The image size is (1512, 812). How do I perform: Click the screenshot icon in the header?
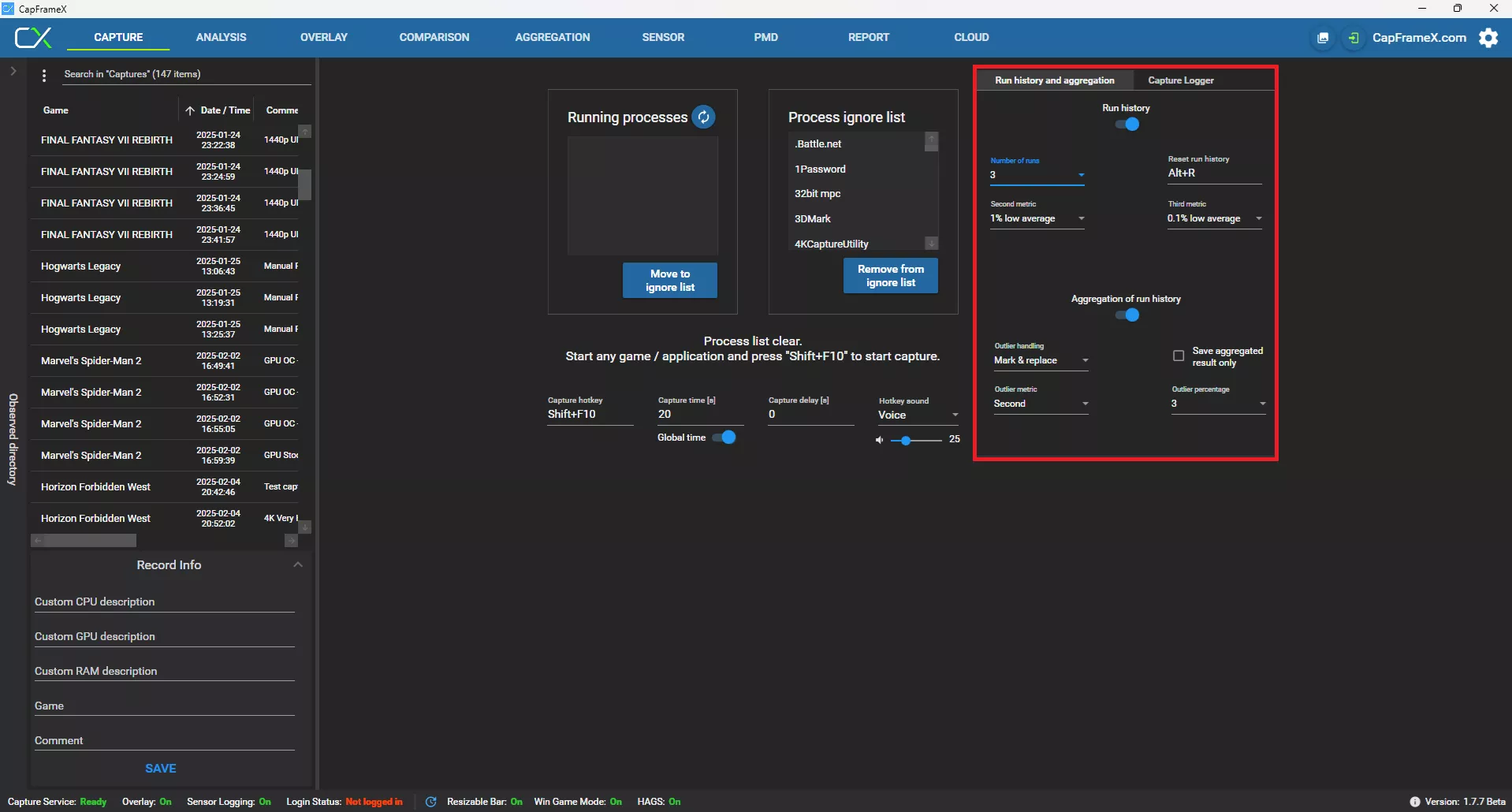1323,38
